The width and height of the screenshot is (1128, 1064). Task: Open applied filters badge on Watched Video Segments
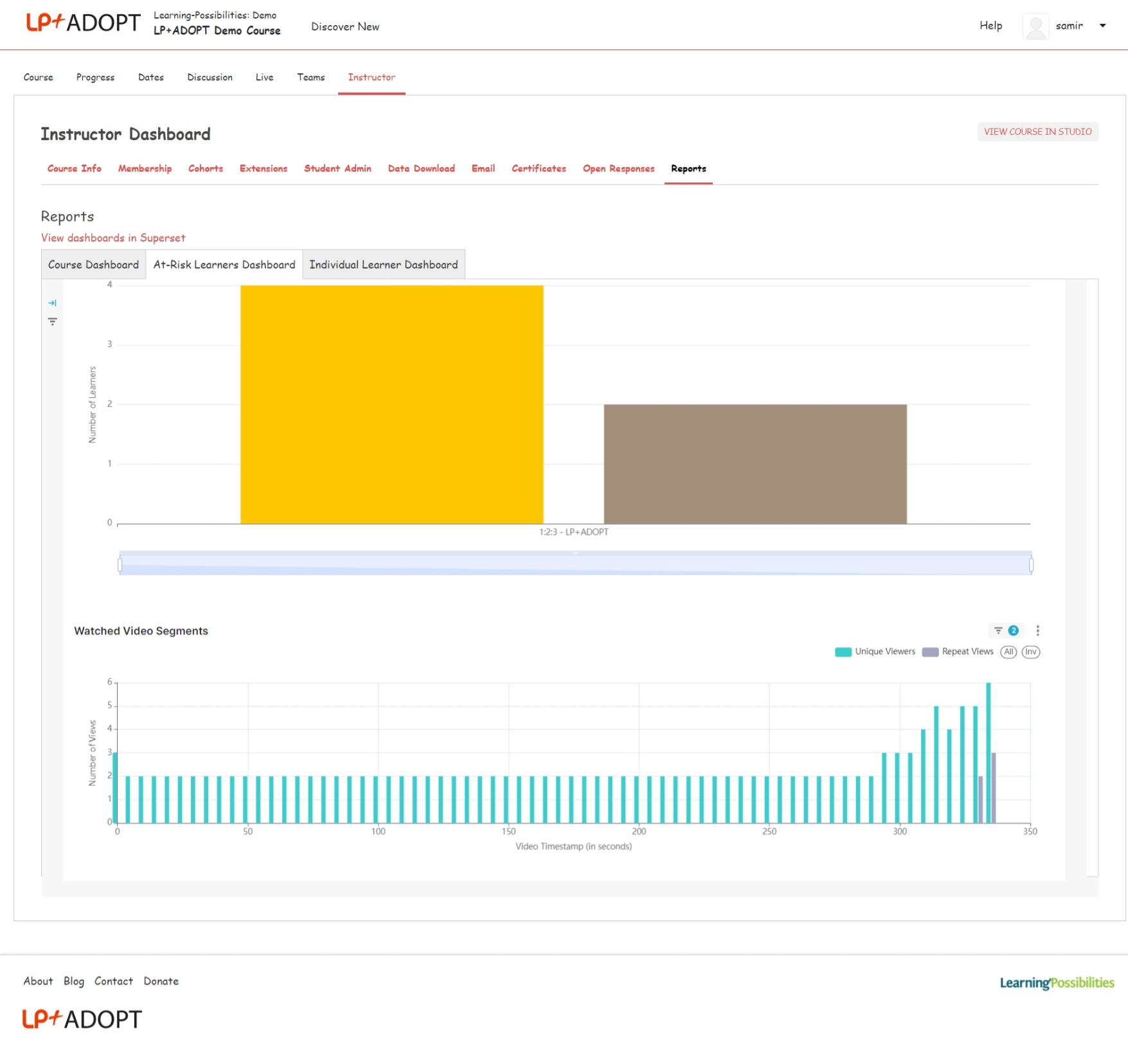tap(1007, 630)
